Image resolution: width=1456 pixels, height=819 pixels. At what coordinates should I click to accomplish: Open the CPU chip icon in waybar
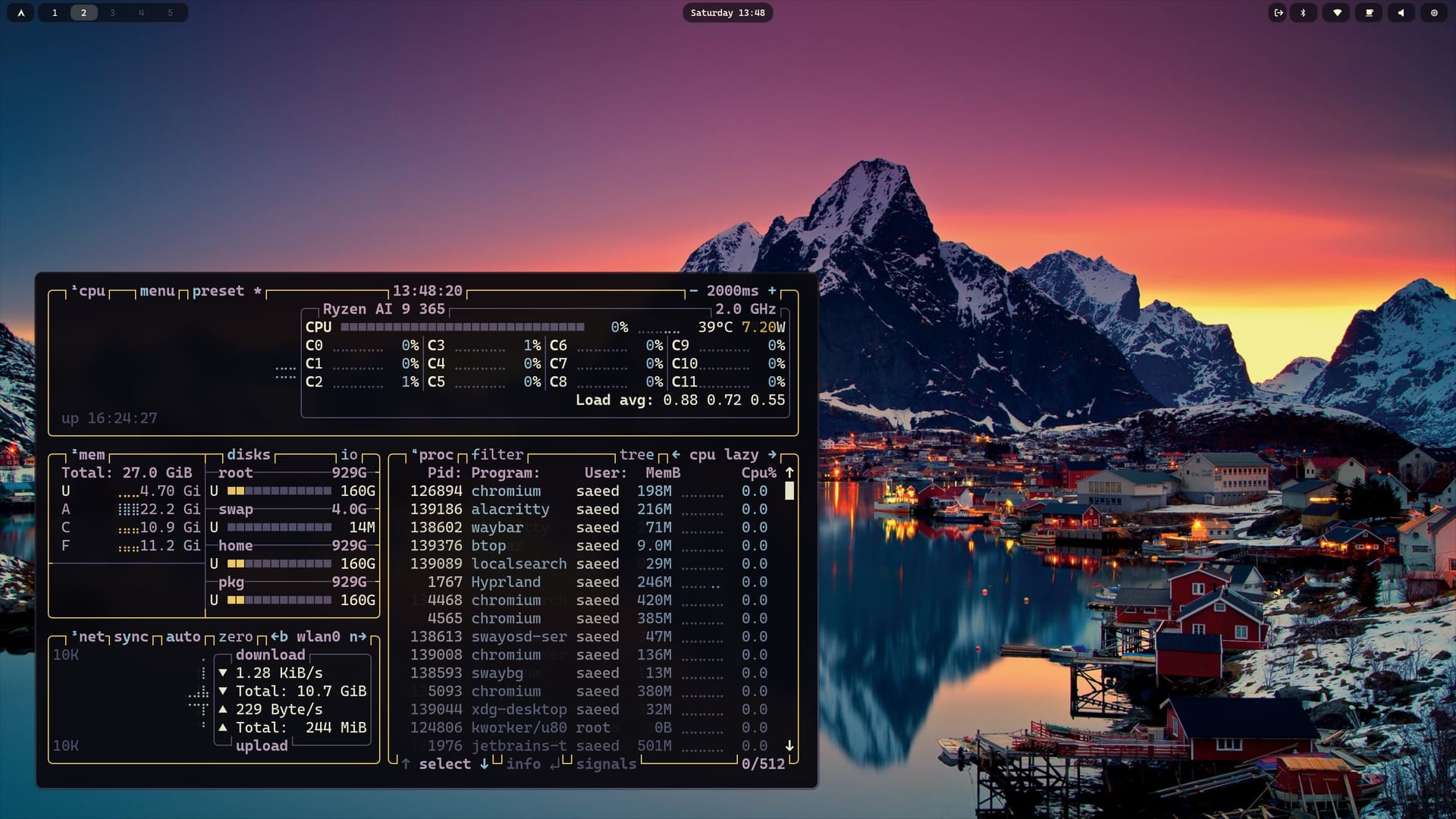click(1434, 13)
